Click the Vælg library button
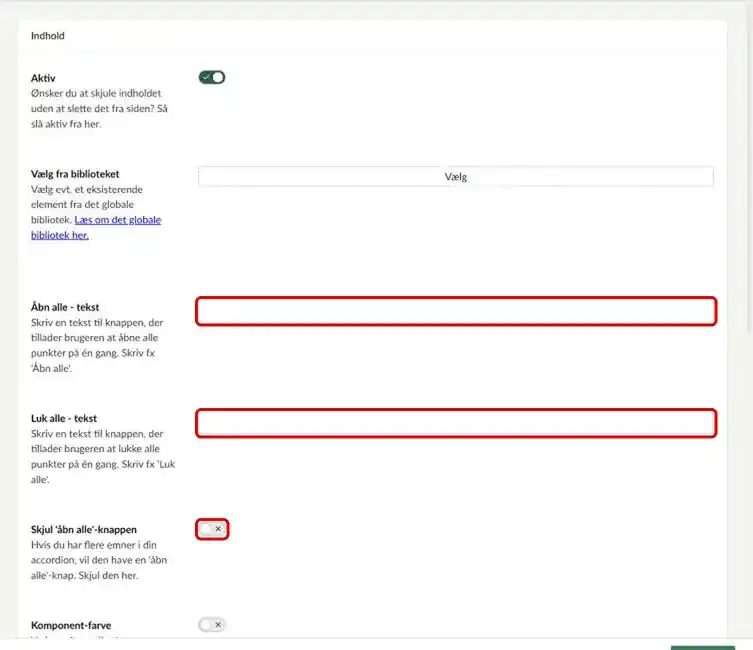The width and height of the screenshot is (753, 650). click(456, 177)
